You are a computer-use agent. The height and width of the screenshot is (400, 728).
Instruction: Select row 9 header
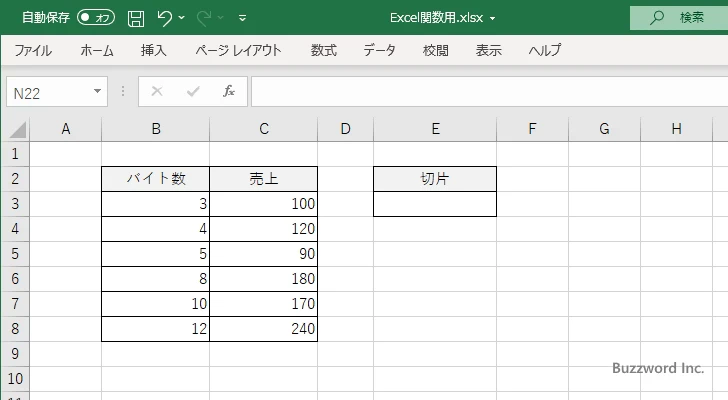coord(15,354)
